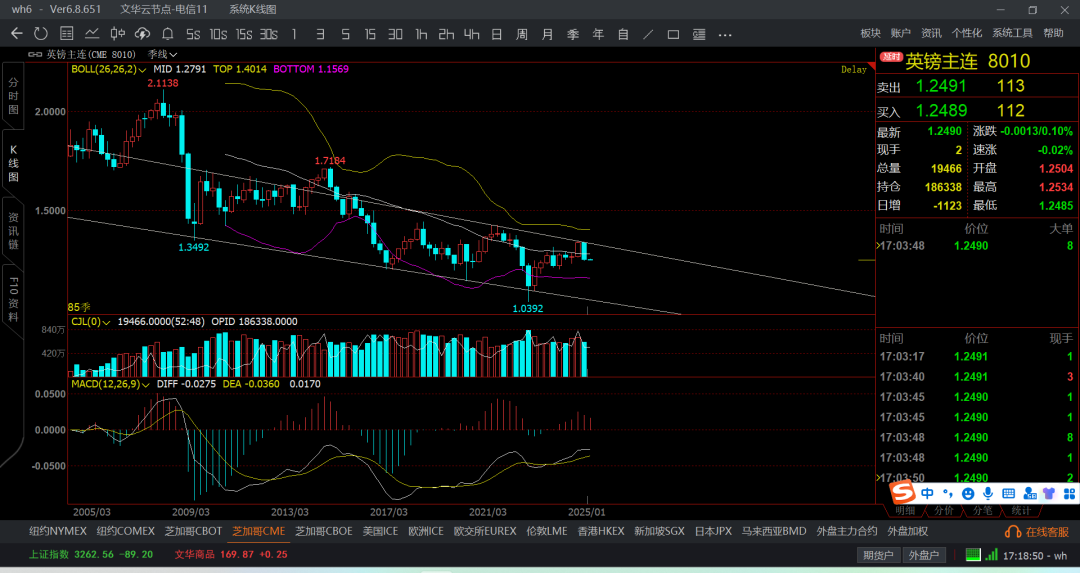Open the emoji smiley on Sogou bar
This screenshot has height=573, width=1080.
pos(968,493)
